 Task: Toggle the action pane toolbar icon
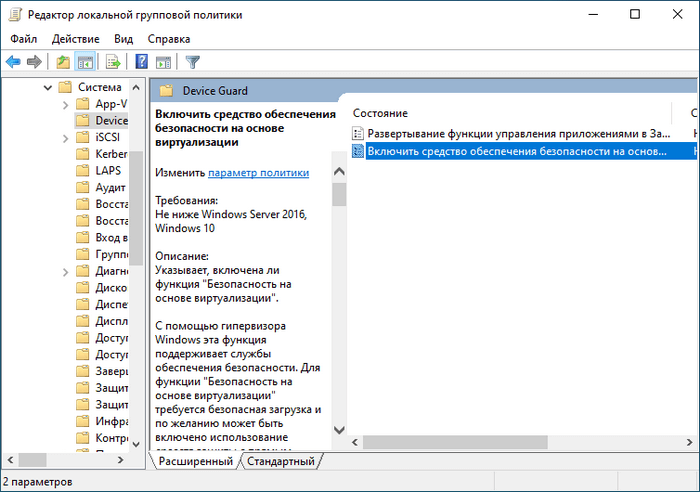[x=163, y=62]
